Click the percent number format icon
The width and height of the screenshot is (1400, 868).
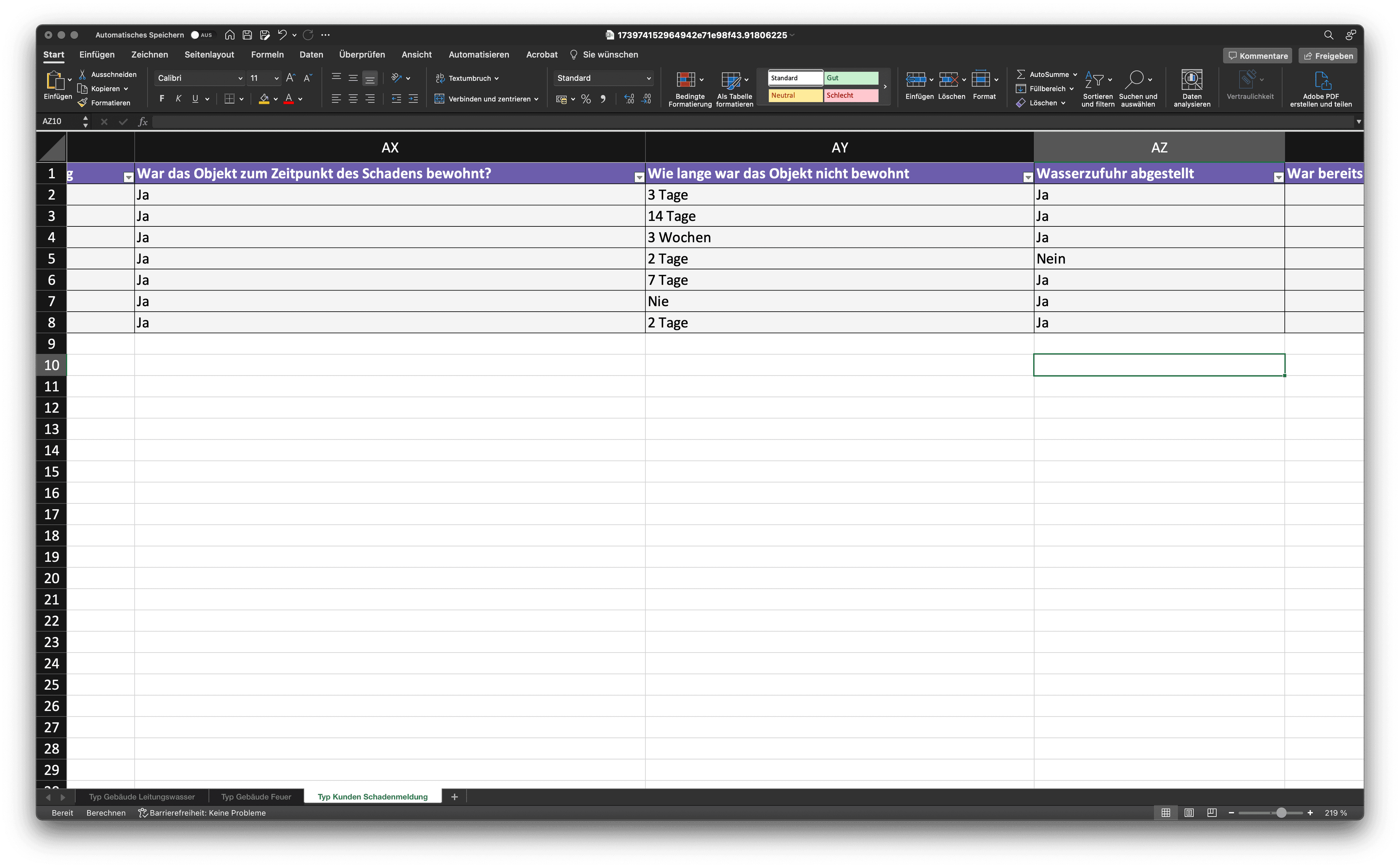tap(586, 99)
